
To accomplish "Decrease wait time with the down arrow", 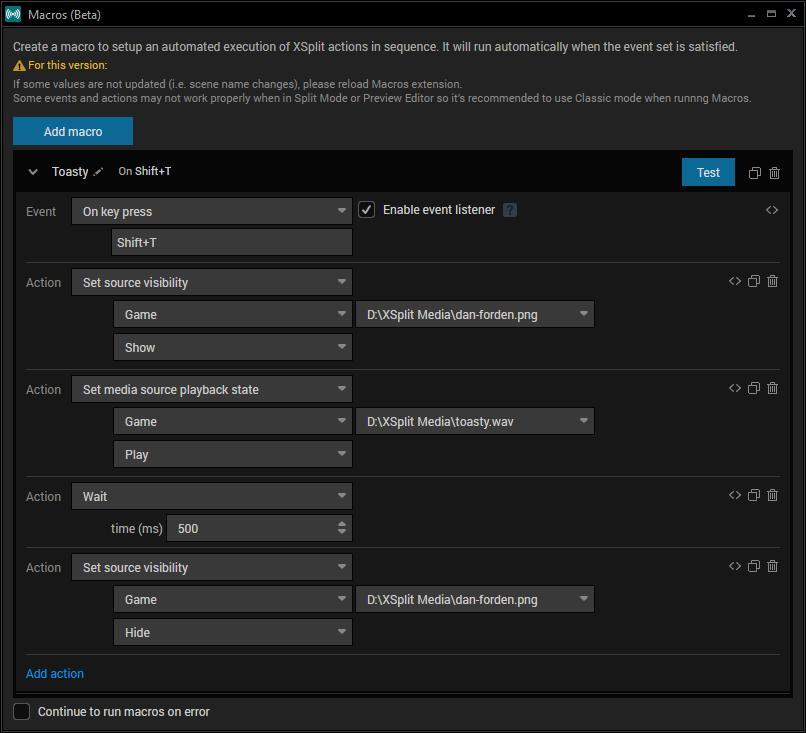I will [342, 532].
